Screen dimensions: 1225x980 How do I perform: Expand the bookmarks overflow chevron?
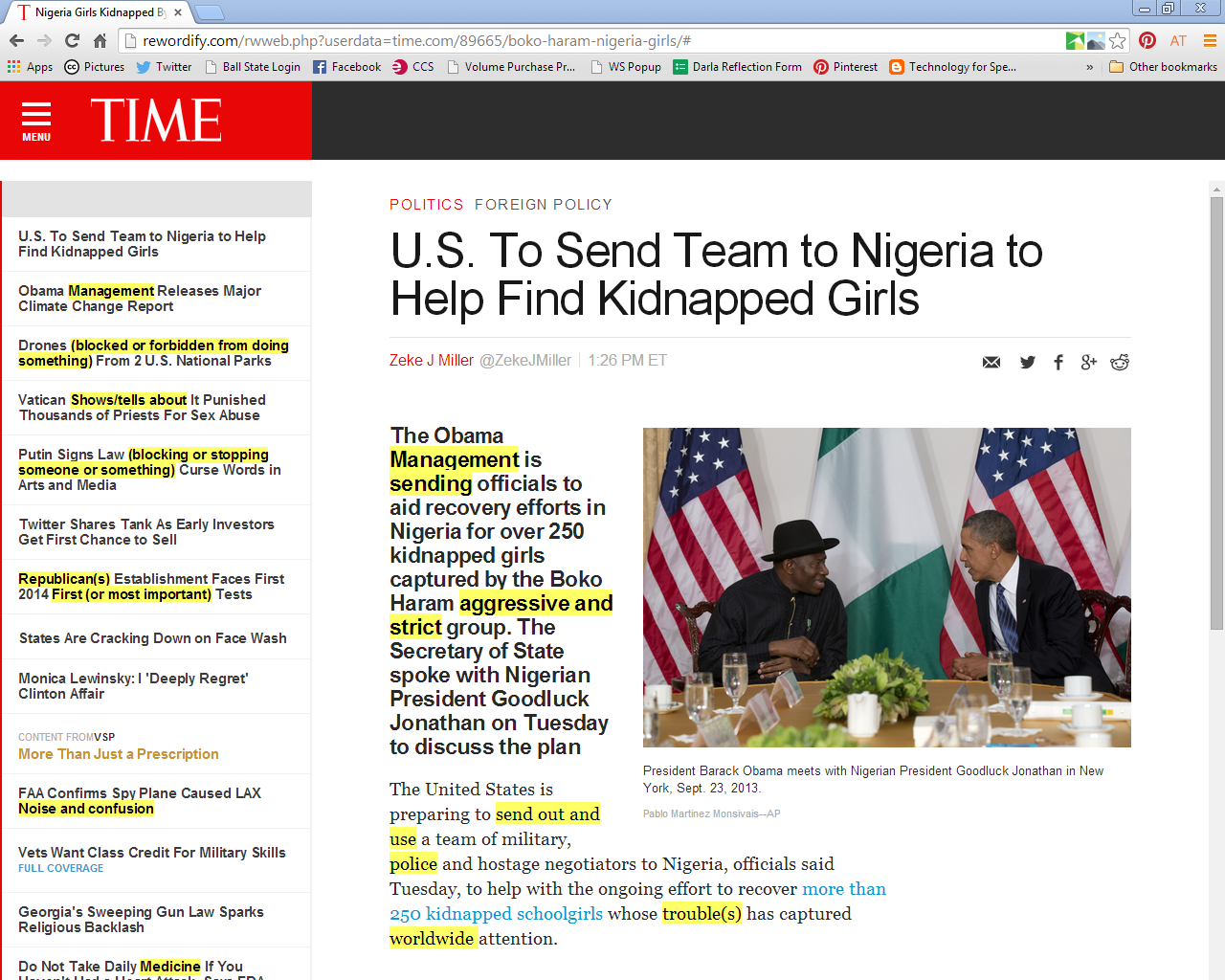(x=1089, y=67)
